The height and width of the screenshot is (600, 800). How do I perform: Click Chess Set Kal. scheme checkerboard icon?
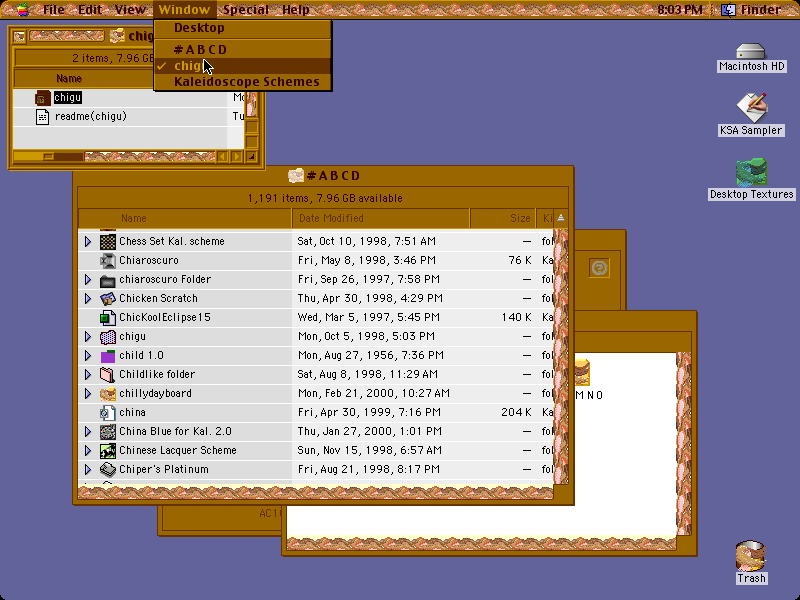(x=108, y=241)
